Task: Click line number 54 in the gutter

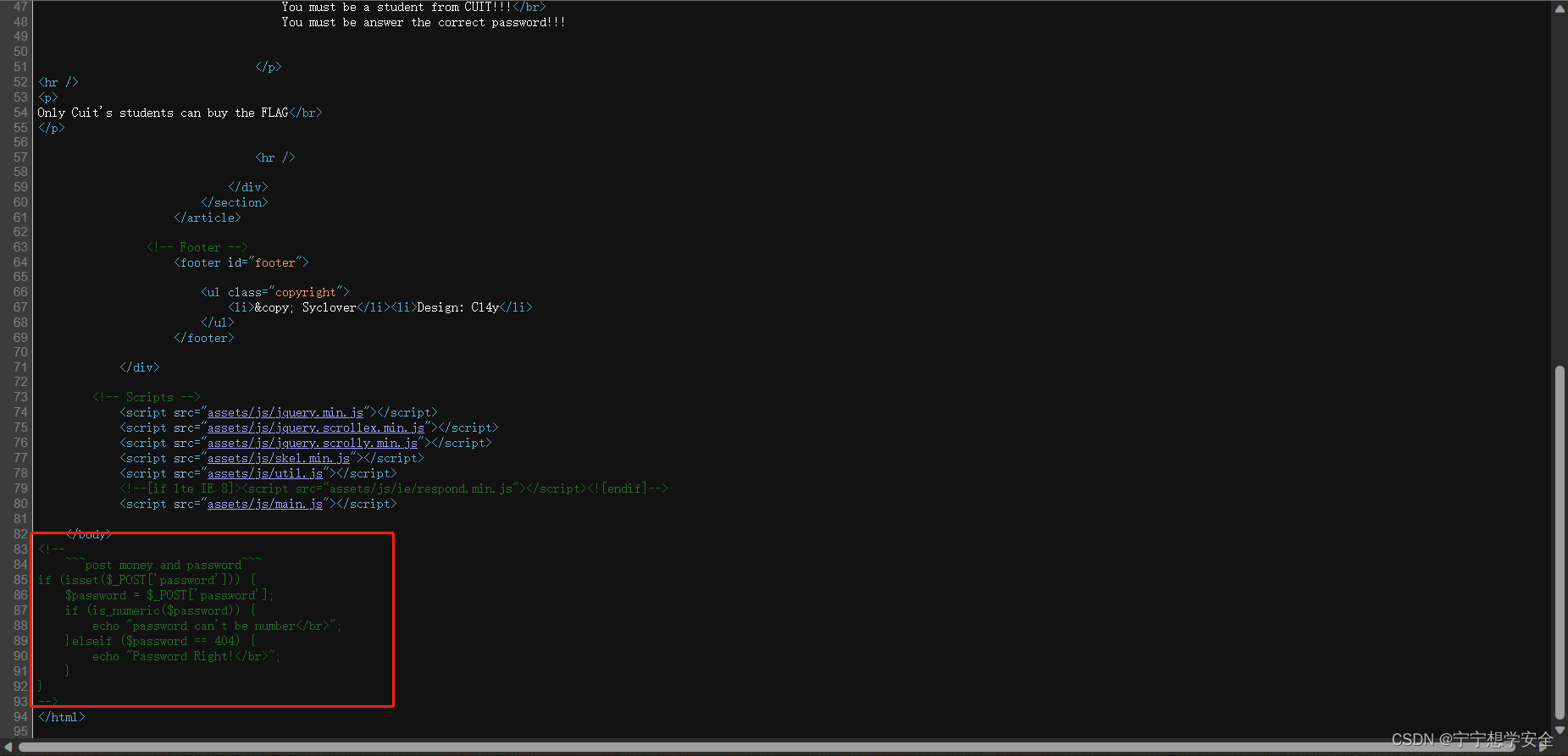Action: pos(20,113)
